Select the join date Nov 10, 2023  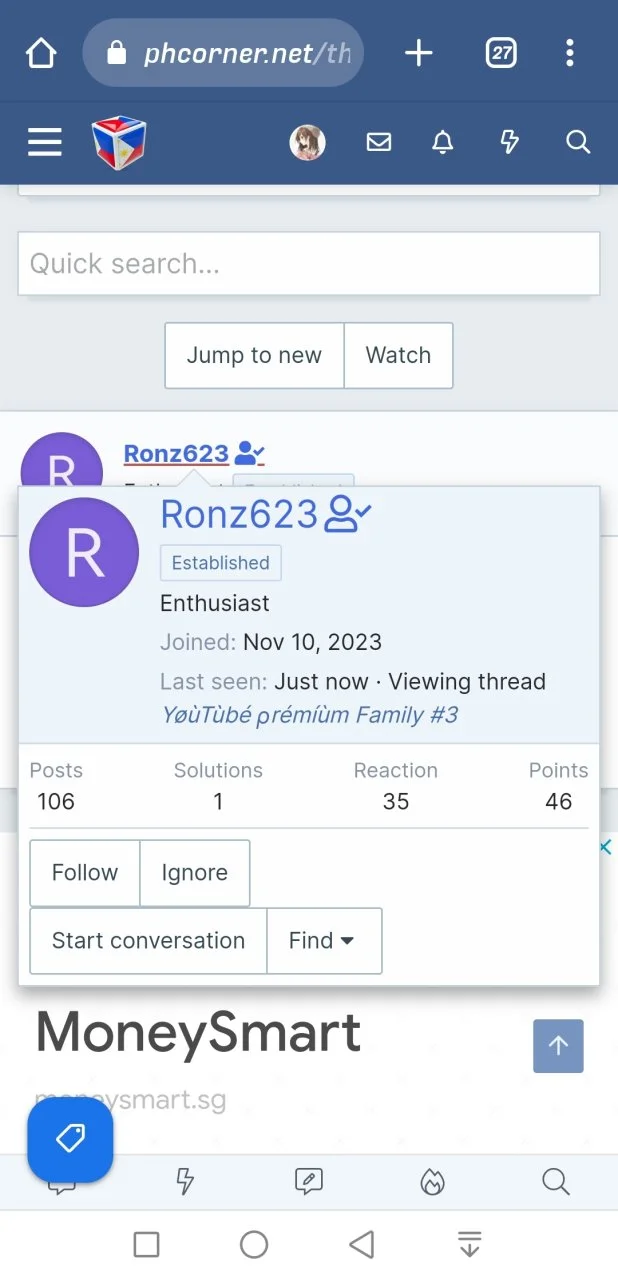(x=312, y=642)
